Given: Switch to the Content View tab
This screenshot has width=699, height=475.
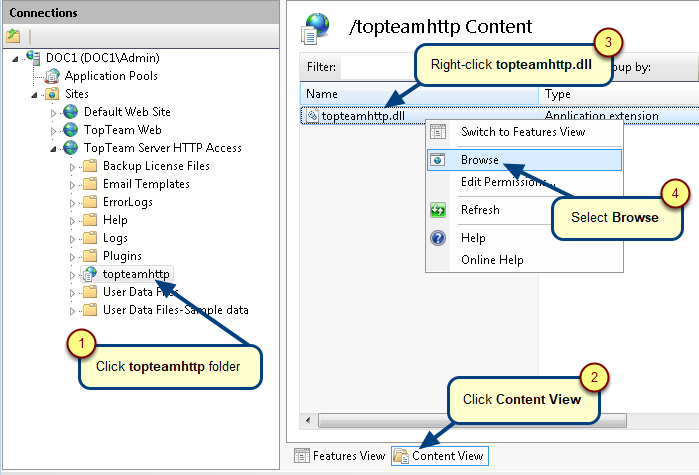Looking at the screenshot, I should point(440,456).
